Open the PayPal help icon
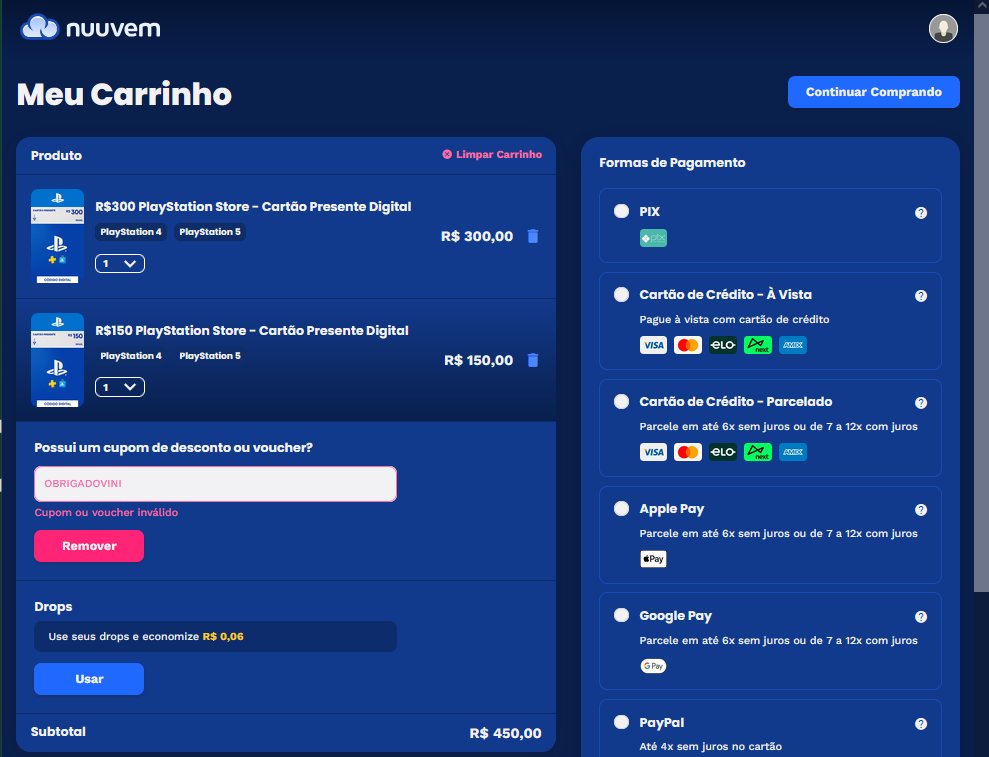Image resolution: width=989 pixels, height=757 pixels. tap(921, 724)
